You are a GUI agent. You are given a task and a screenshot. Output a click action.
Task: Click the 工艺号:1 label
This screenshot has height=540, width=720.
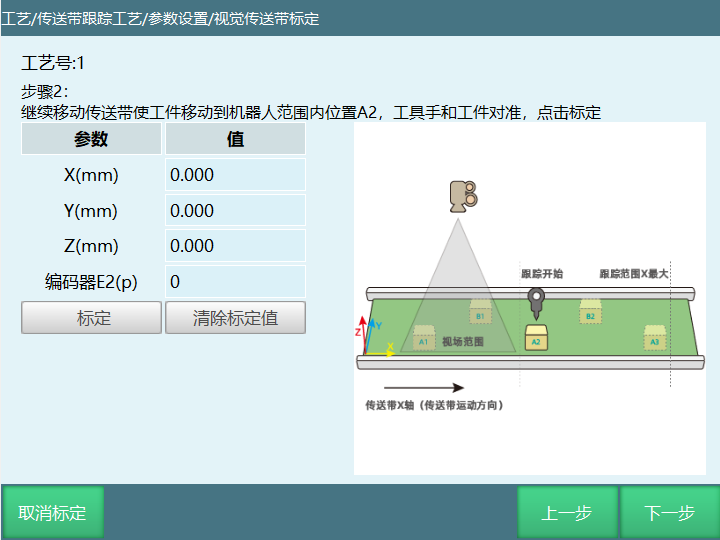[53, 63]
